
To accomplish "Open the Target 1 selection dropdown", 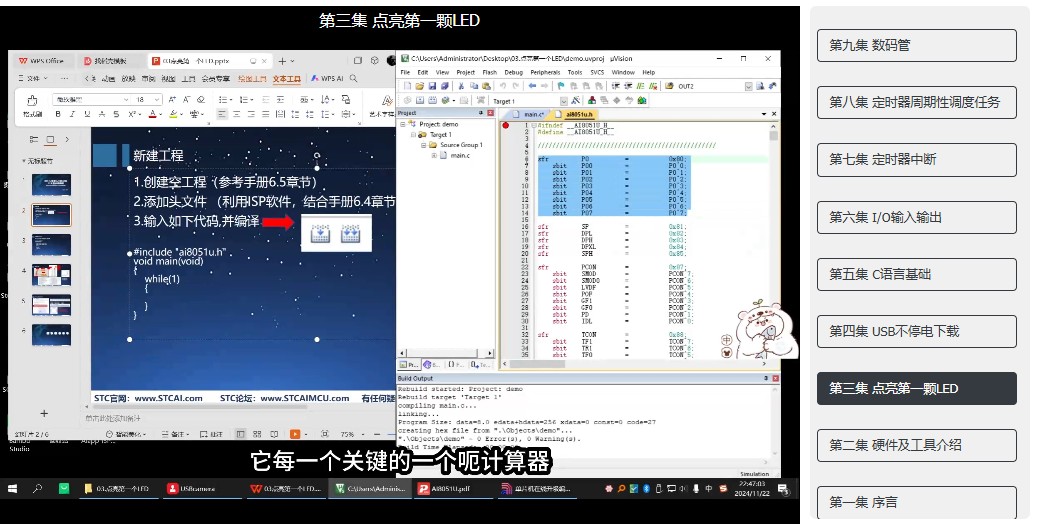I will click(x=564, y=101).
